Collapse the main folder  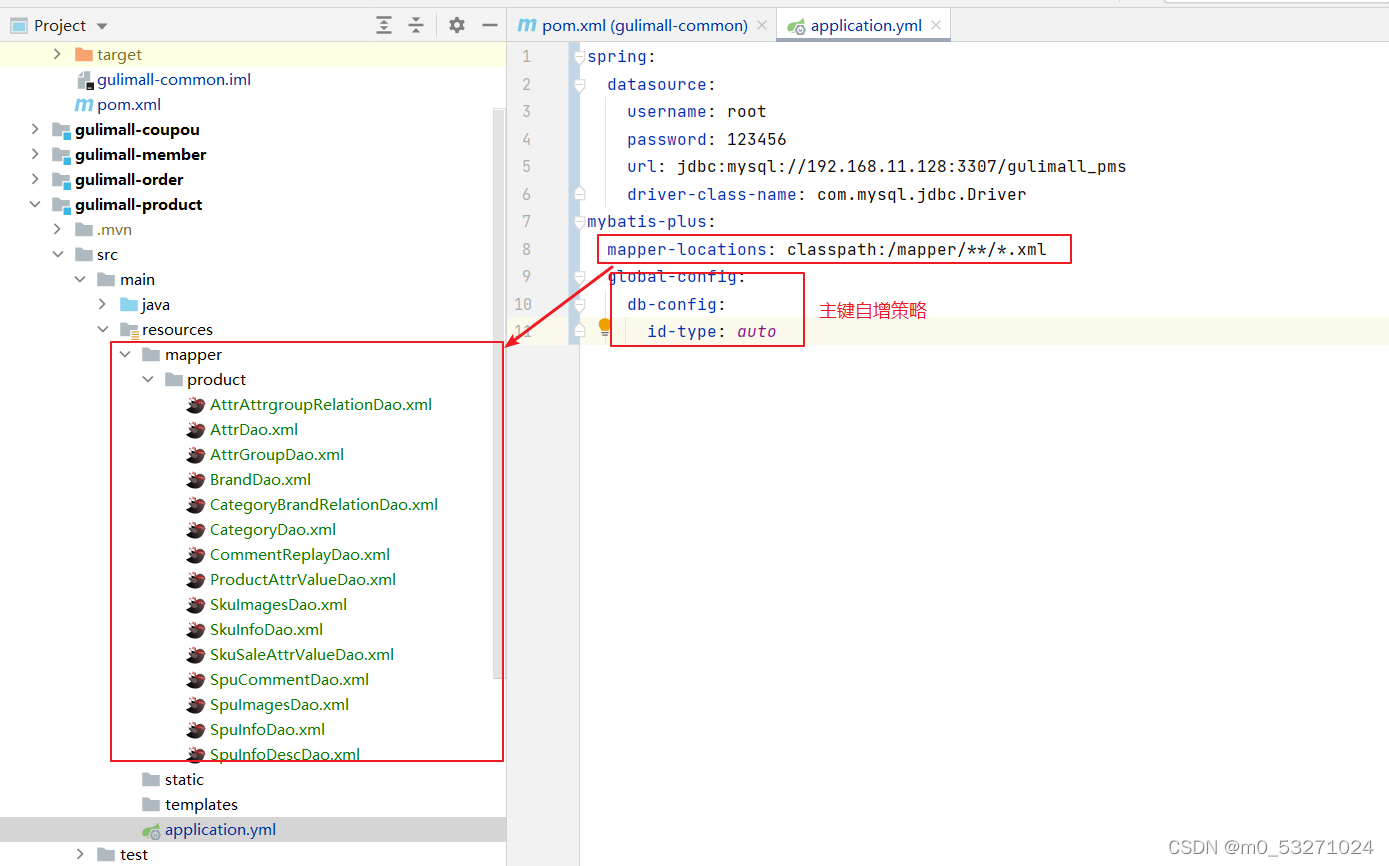80,279
